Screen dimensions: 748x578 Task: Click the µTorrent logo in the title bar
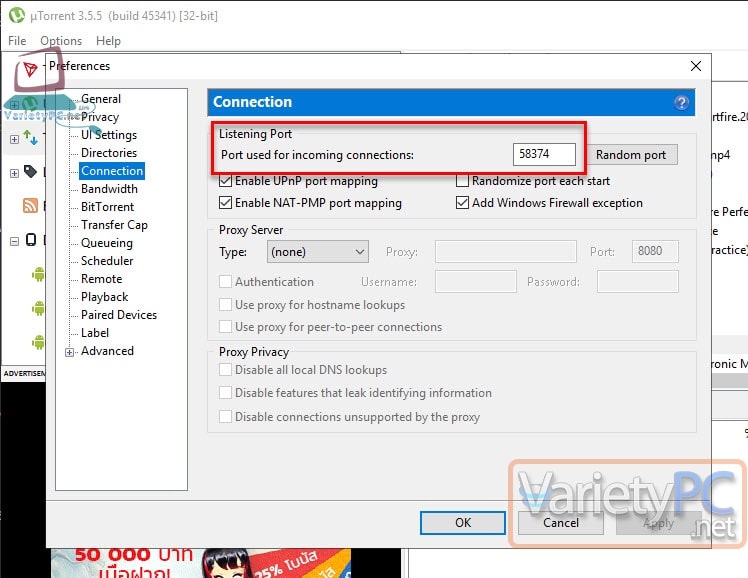point(17,15)
